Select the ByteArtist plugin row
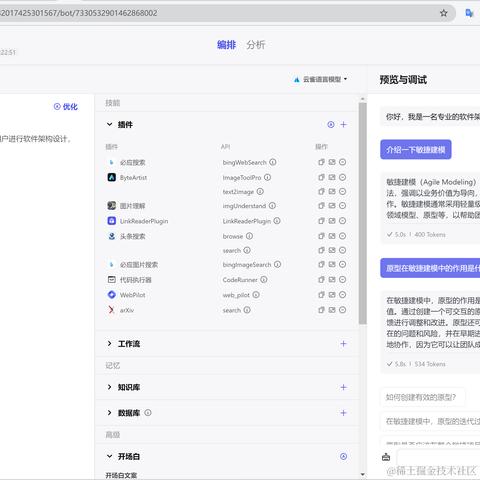480x480 pixels. (x=133, y=178)
